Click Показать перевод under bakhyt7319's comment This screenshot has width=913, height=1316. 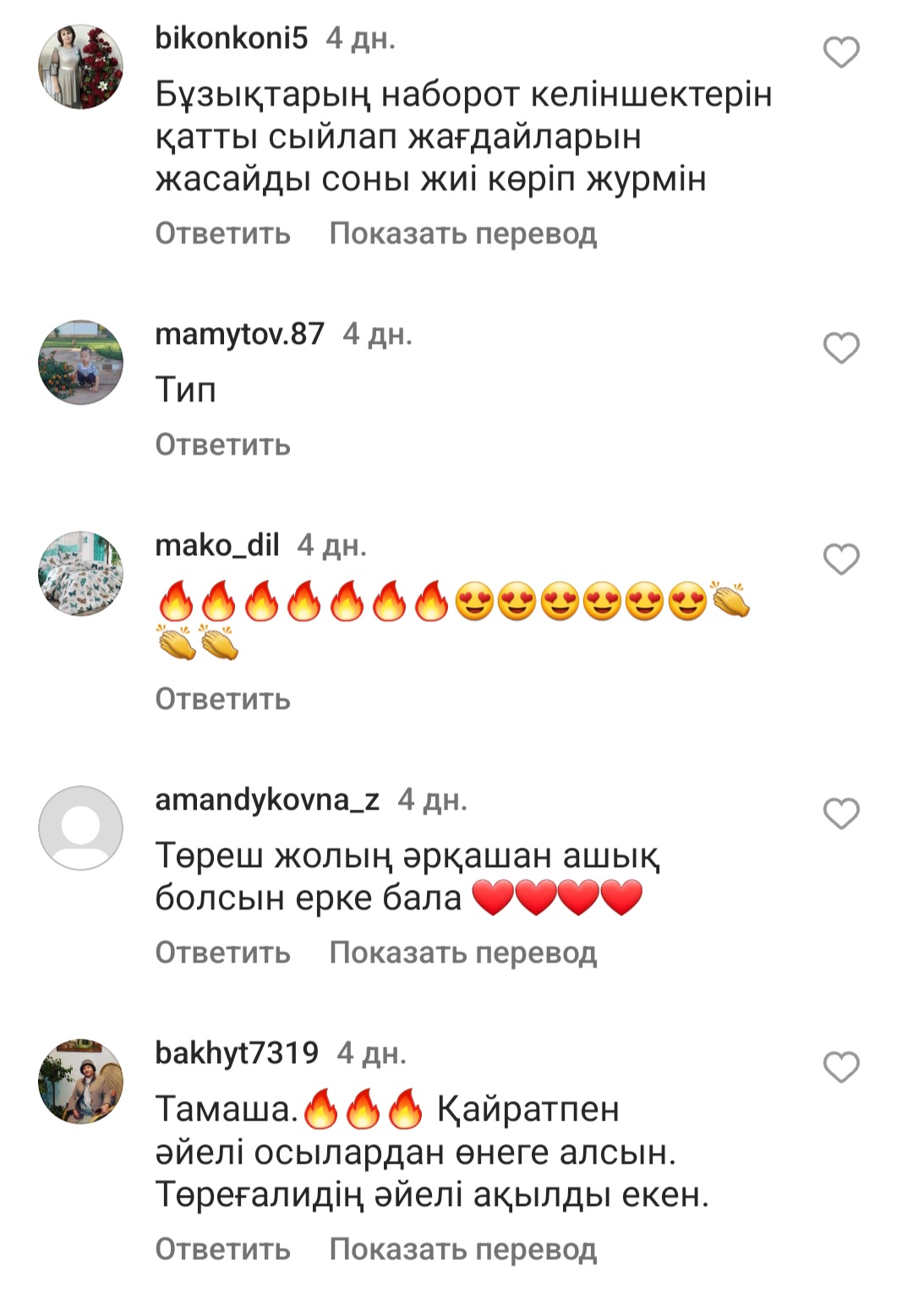tap(463, 1249)
